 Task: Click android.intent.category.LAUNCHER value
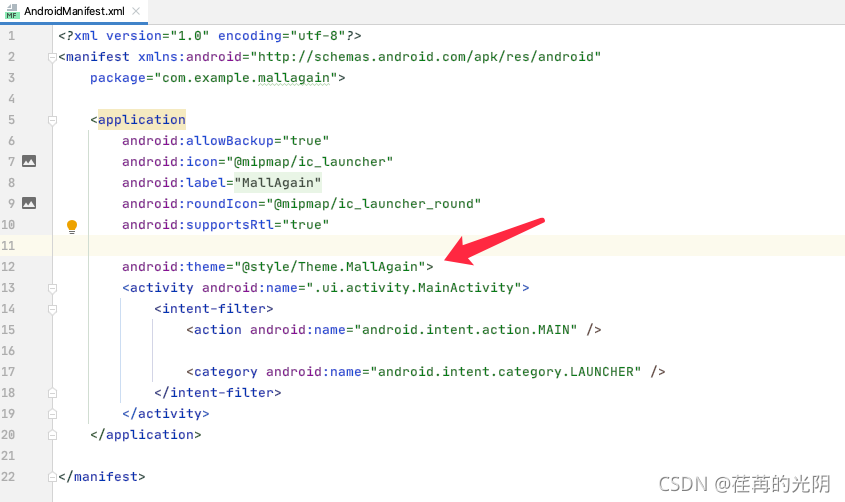point(505,372)
